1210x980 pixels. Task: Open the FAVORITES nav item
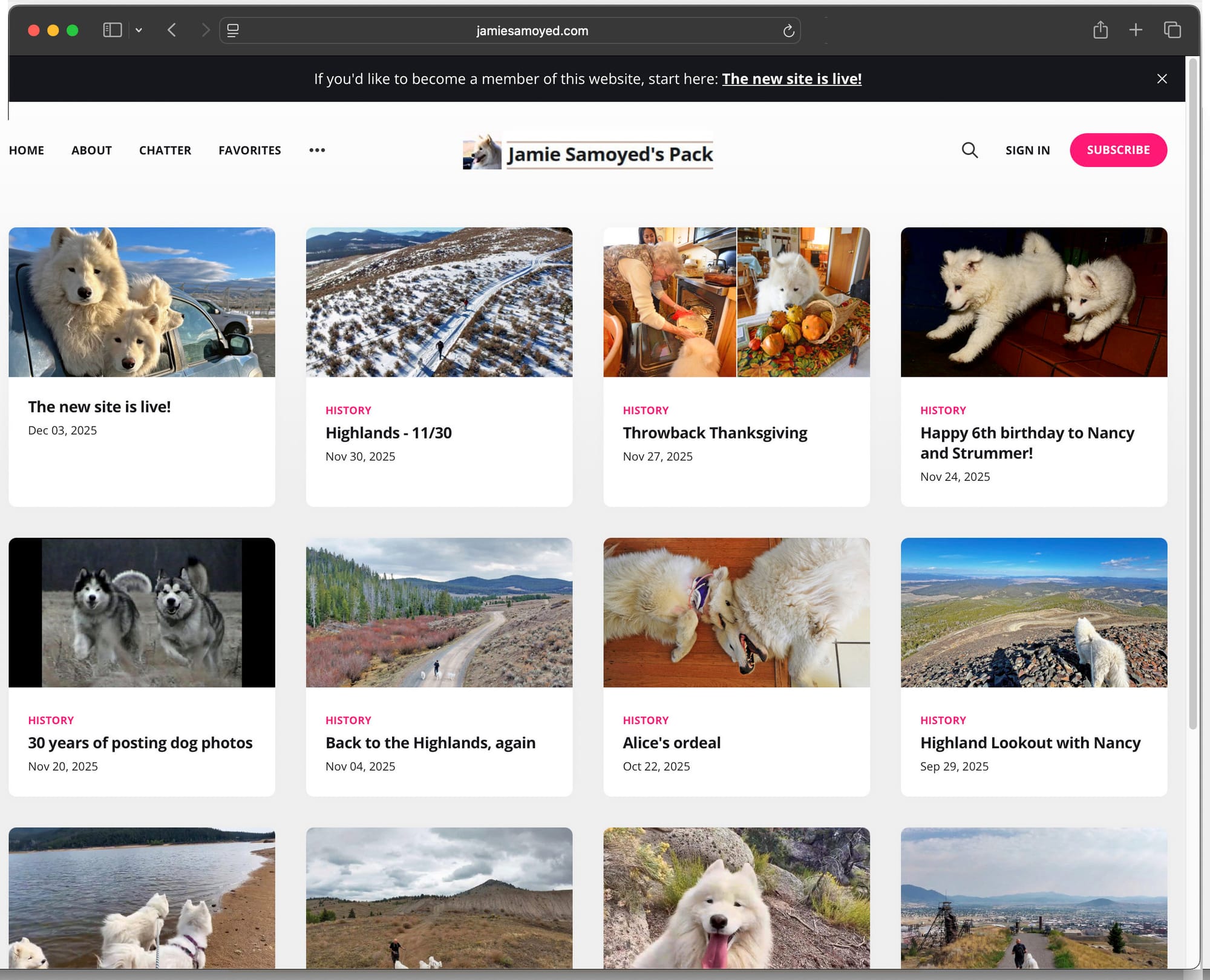[x=250, y=150]
